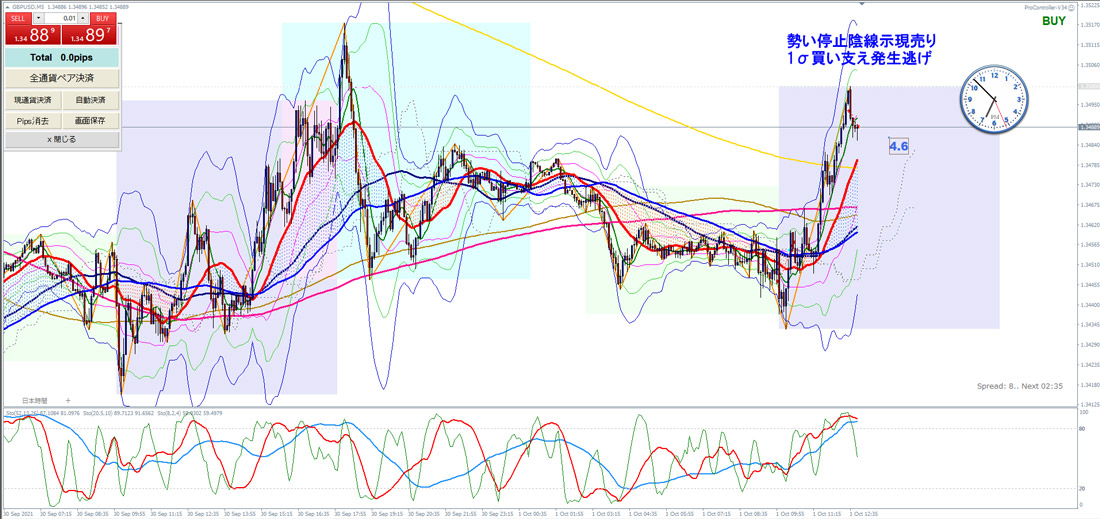Image resolution: width=1100 pixels, height=519 pixels.
Task: Click the Total 0.0pips display
Action: pyautogui.click(x=62, y=58)
